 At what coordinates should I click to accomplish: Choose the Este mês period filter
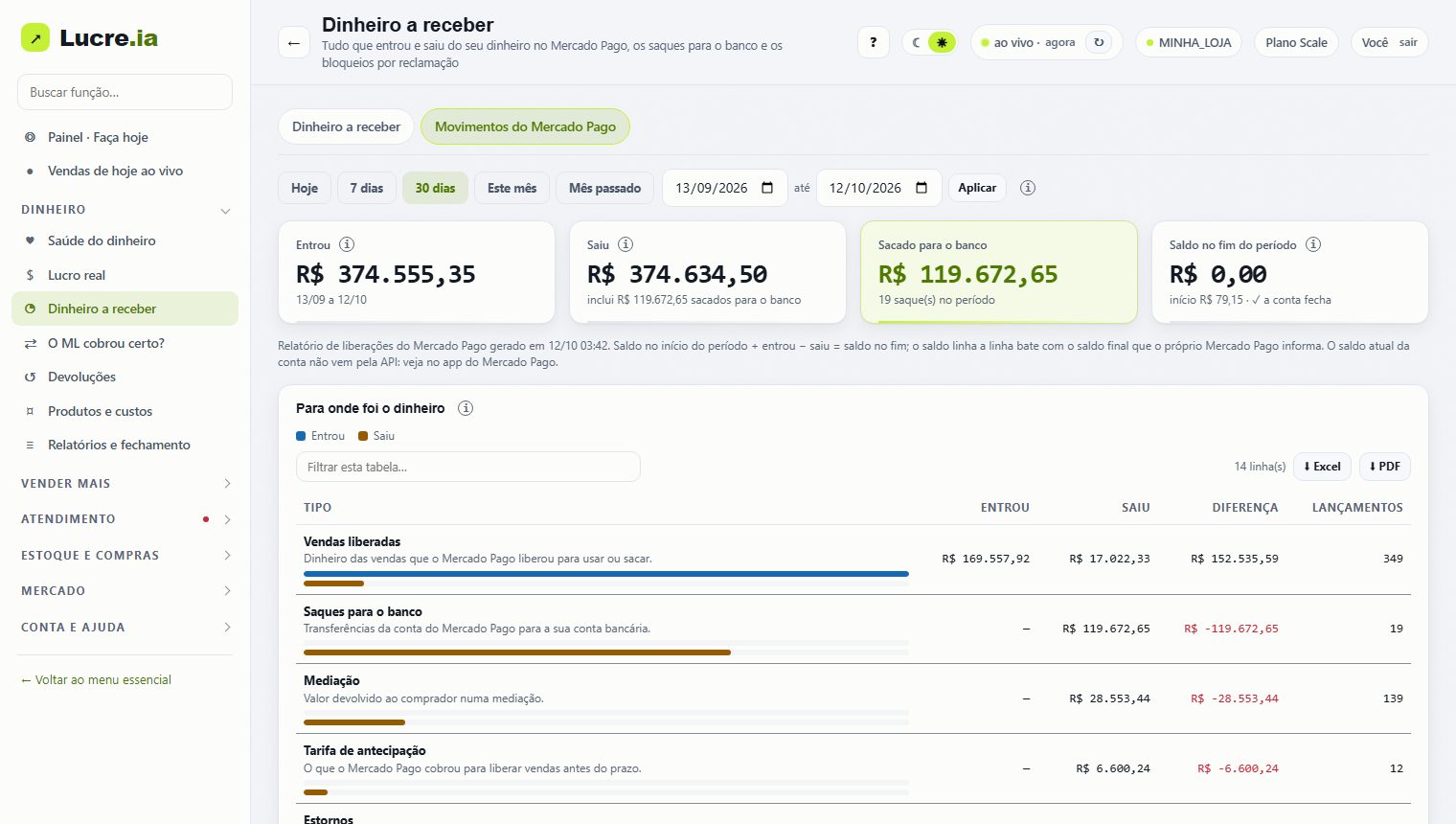[x=512, y=188]
